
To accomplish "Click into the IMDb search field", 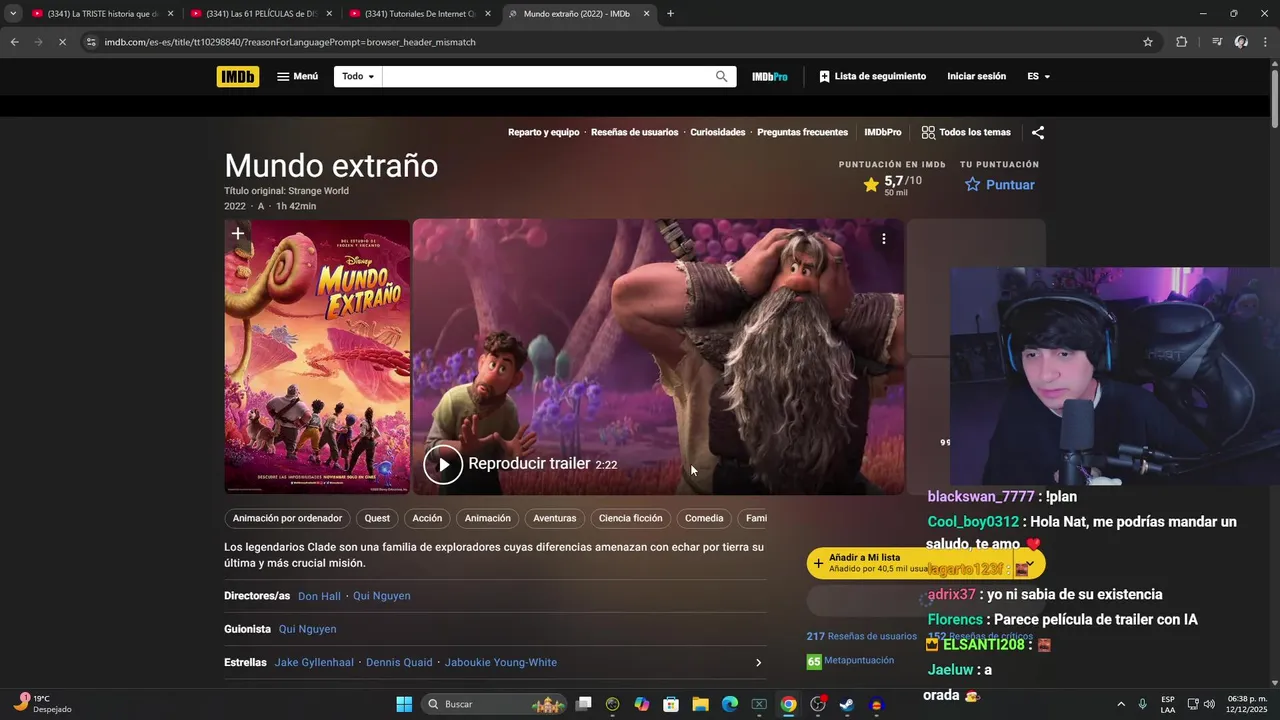I will click(546, 76).
